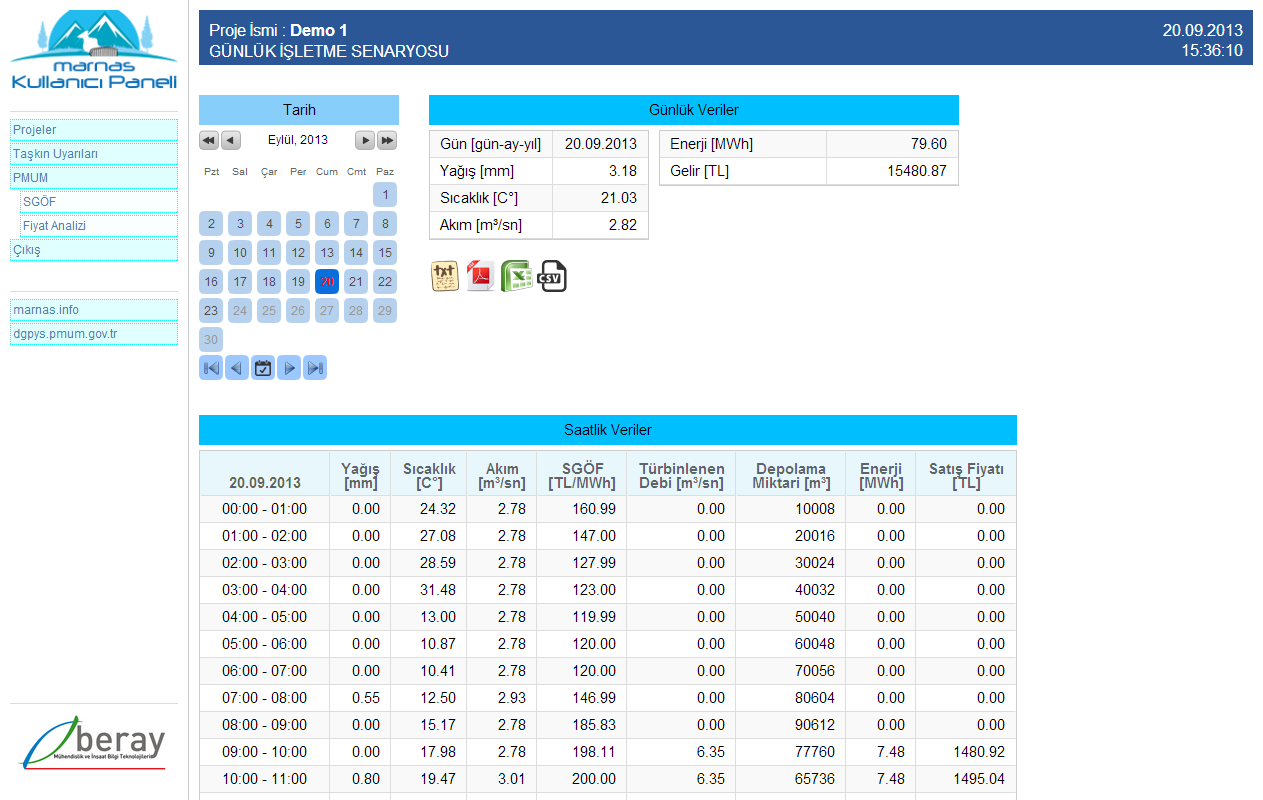Screen dimensions: 1263x800
Task: Step to previous day using blue arrow
Action: 237,368
